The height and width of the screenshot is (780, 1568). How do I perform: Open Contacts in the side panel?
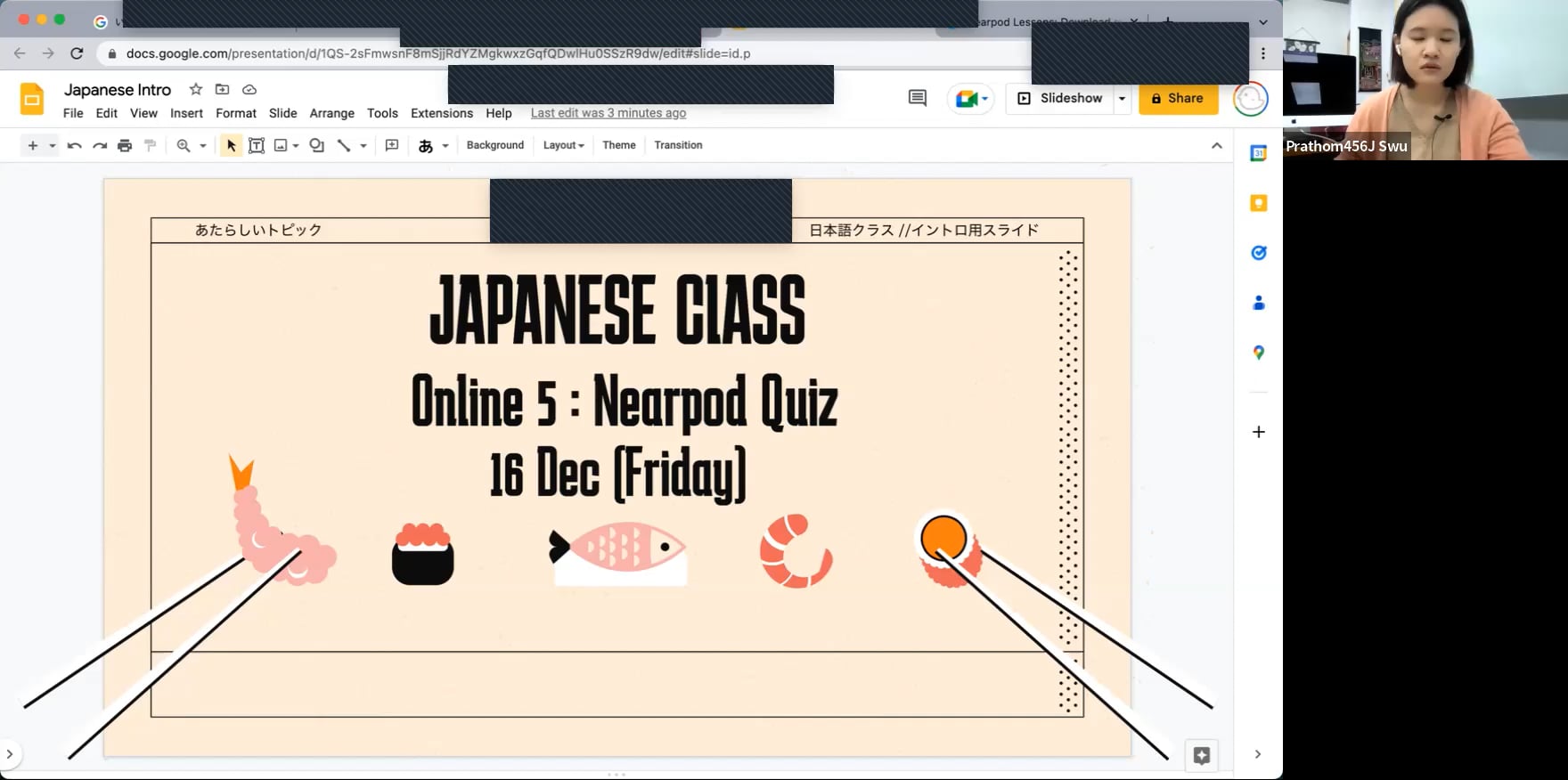(x=1258, y=303)
